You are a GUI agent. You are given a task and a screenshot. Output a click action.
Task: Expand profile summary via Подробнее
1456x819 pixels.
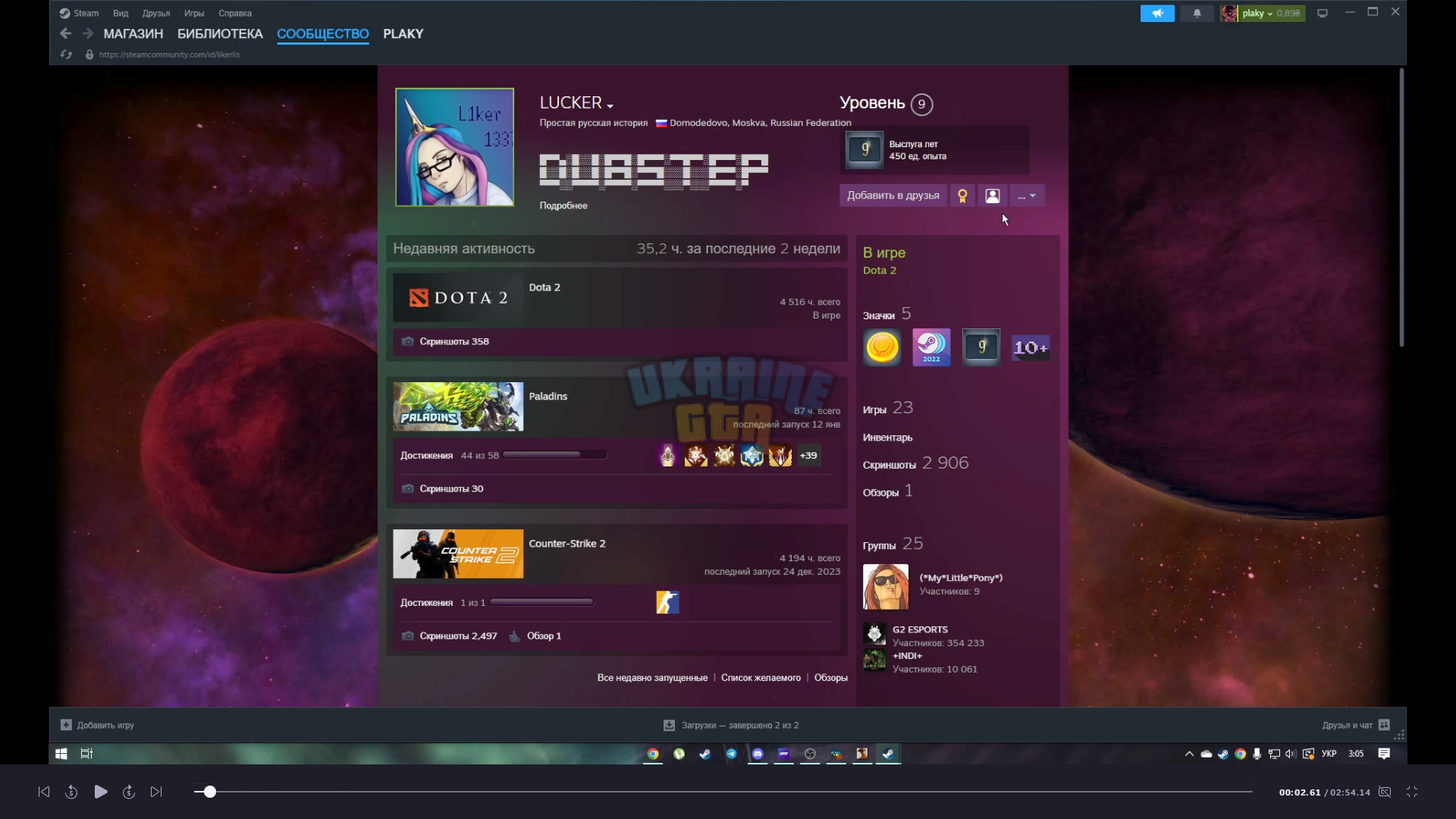(x=563, y=206)
